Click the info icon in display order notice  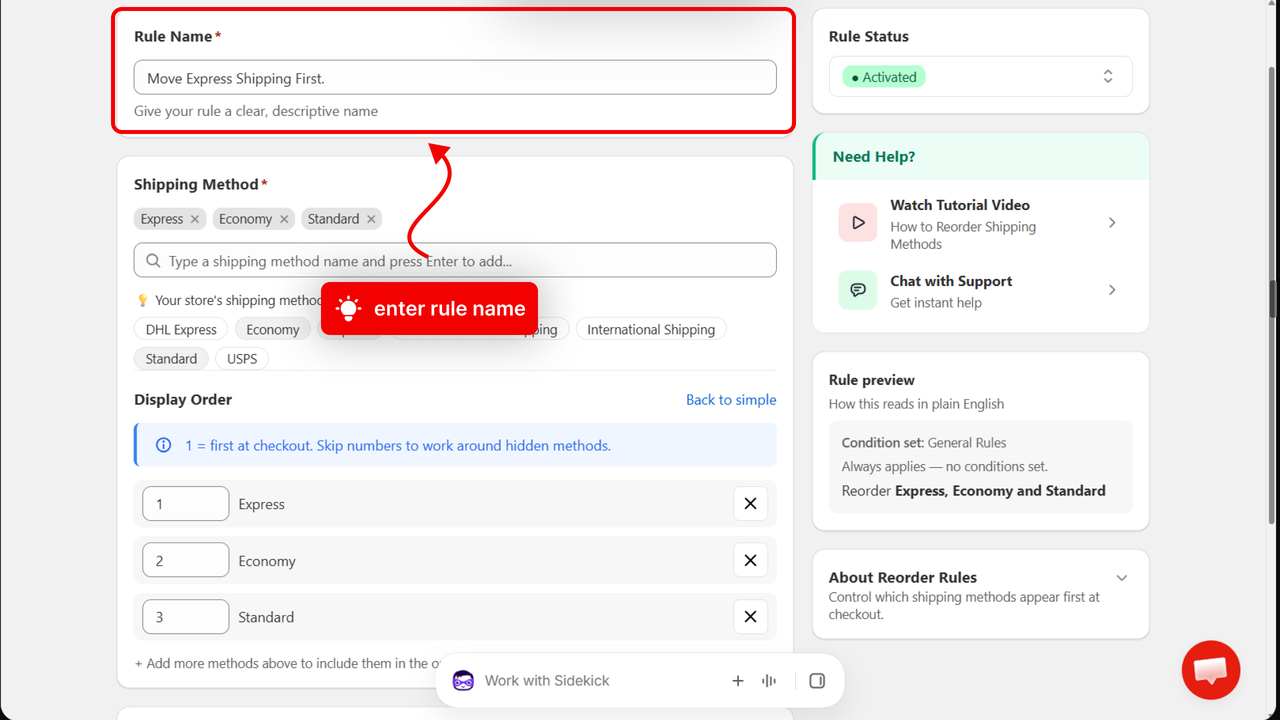pyautogui.click(x=164, y=445)
